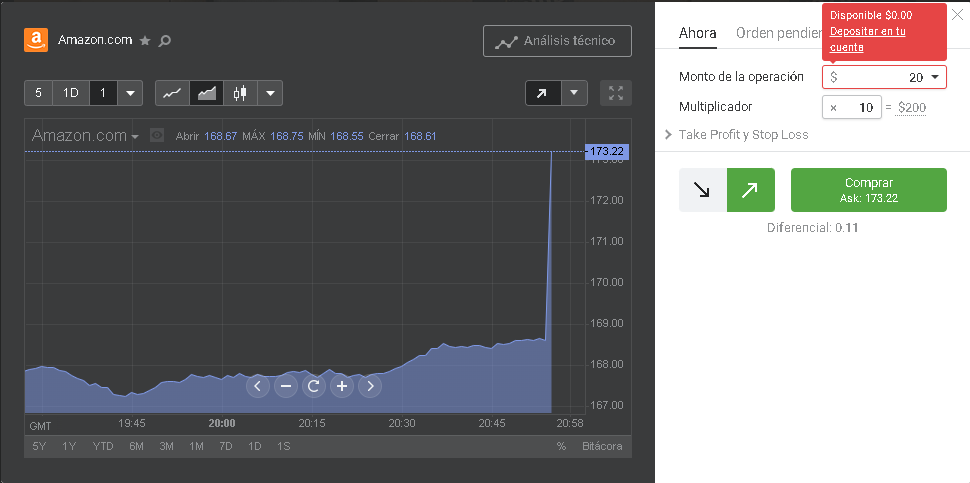Toggle chart series visibility eye icon
Screen dimensions: 970x483
tap(157, 135)
